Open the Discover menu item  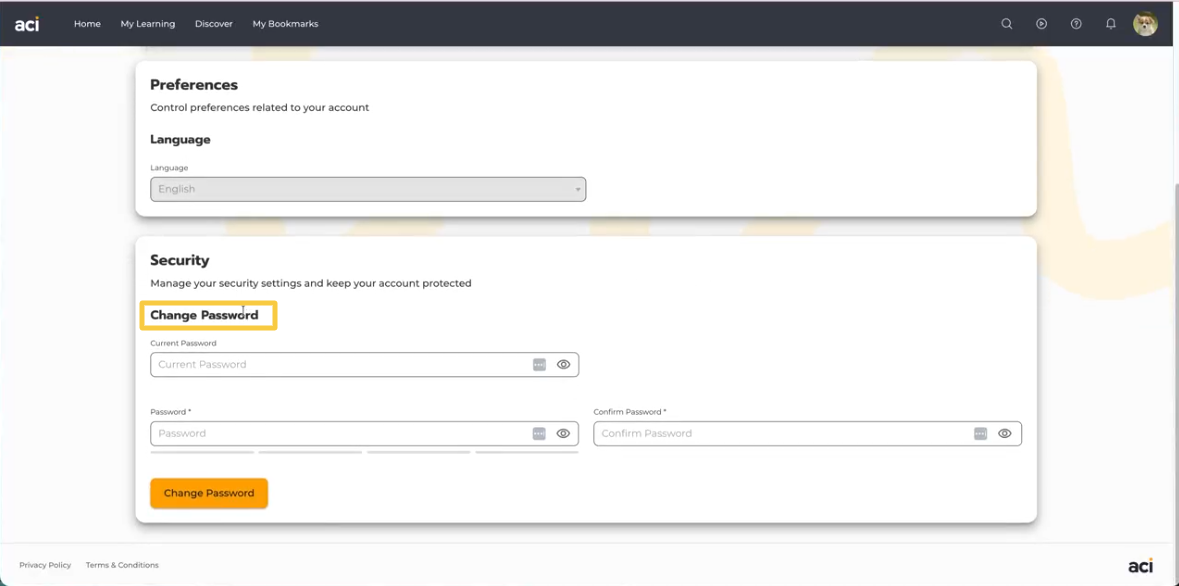[x=214, y=24]
